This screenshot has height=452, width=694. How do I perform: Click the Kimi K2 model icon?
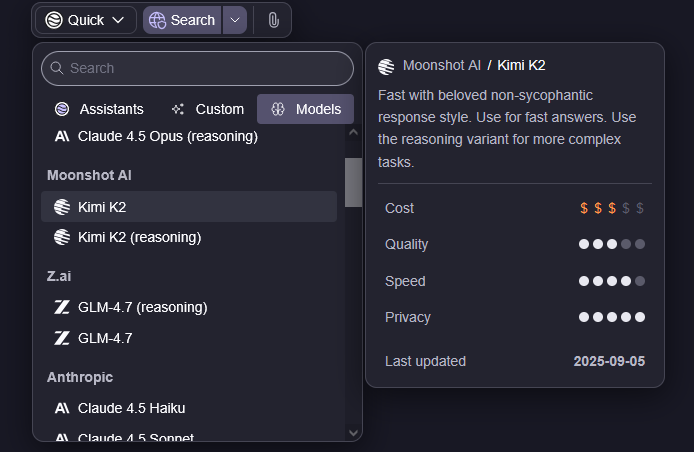tap(62, 207)
